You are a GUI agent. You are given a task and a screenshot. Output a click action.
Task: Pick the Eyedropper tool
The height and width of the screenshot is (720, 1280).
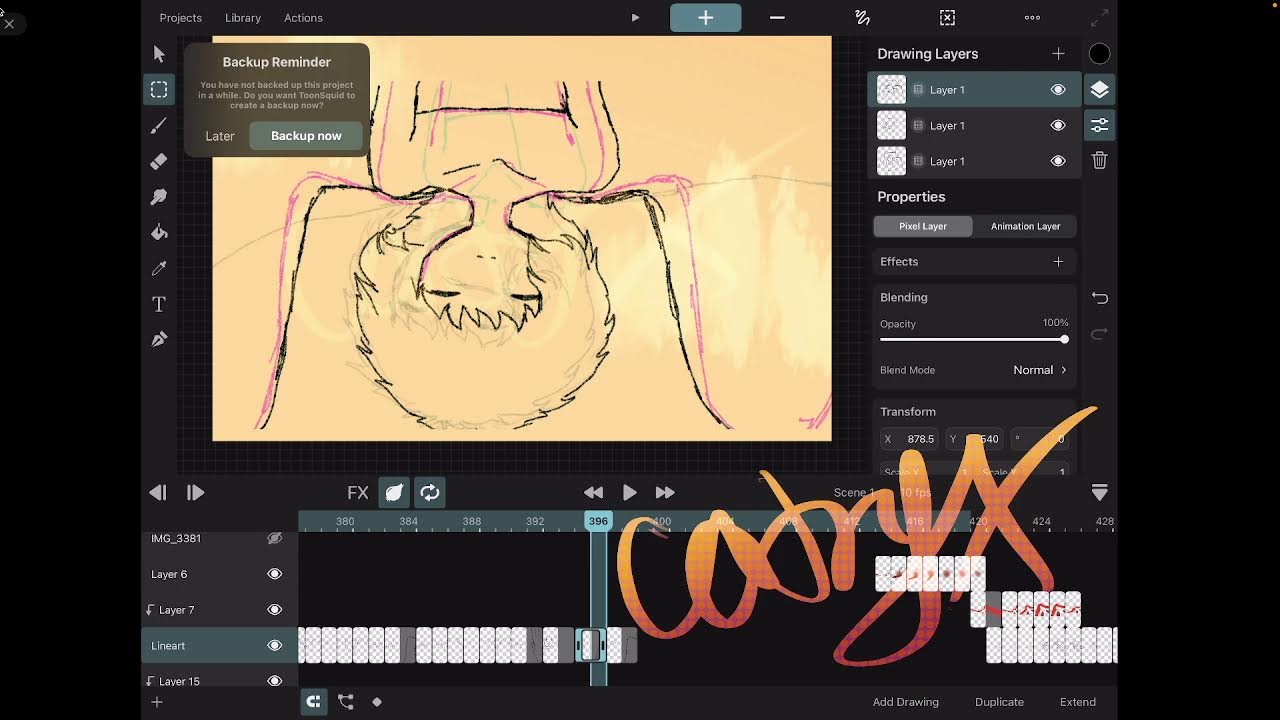(x=159, y=268)
